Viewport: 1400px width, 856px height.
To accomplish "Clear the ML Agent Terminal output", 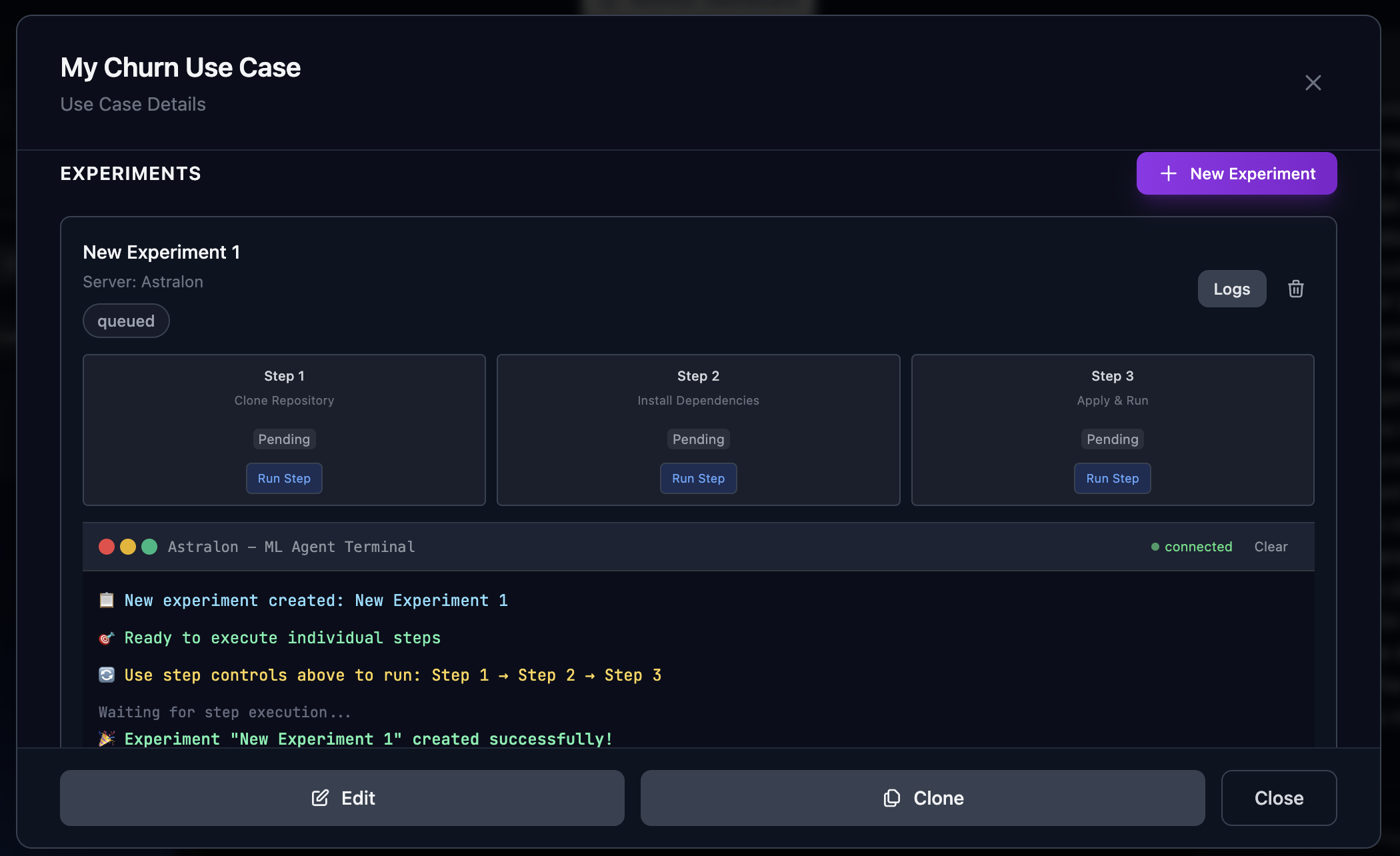I will (x=1271, y=547).
